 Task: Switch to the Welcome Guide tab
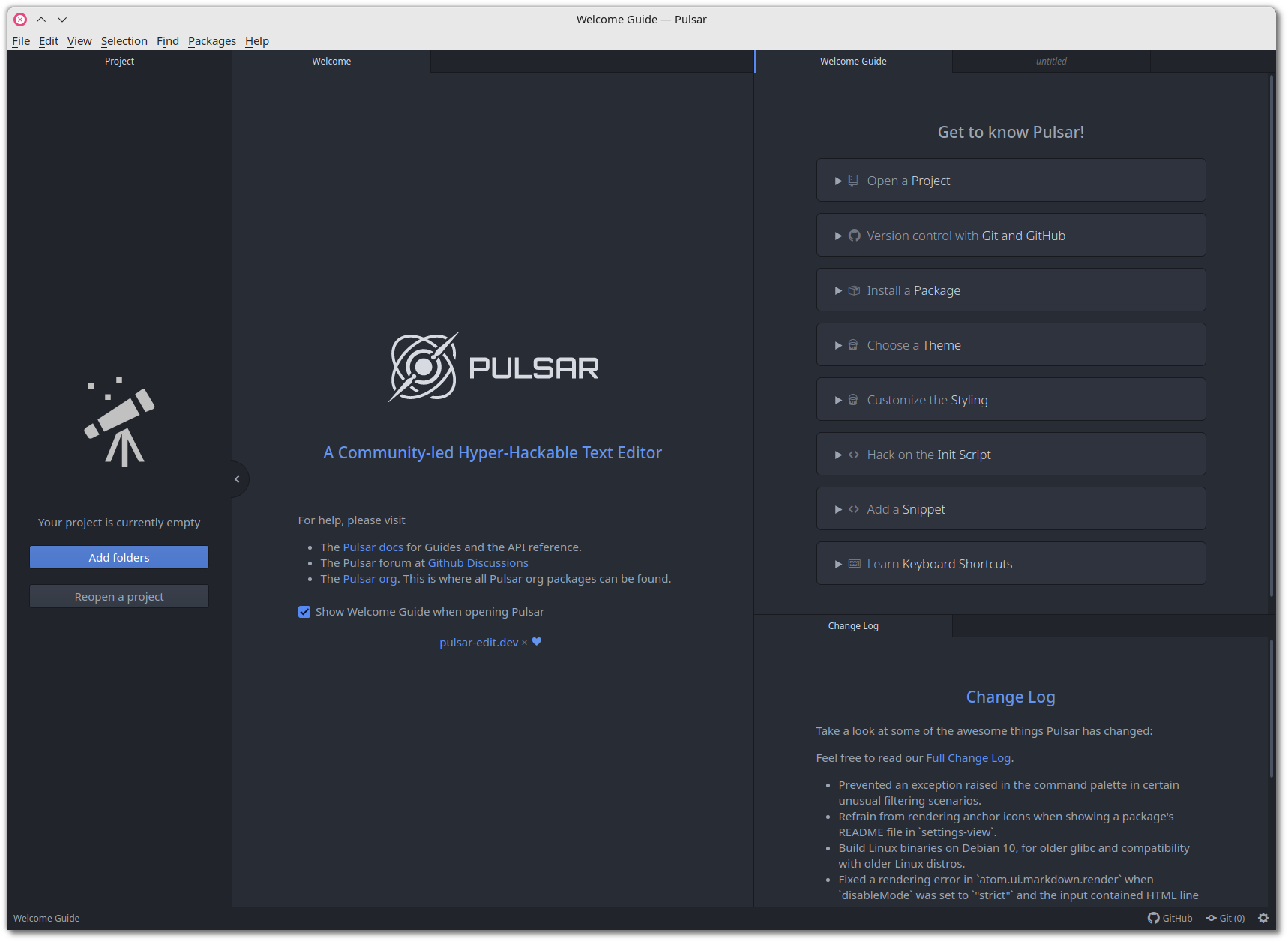click(853, 61)
